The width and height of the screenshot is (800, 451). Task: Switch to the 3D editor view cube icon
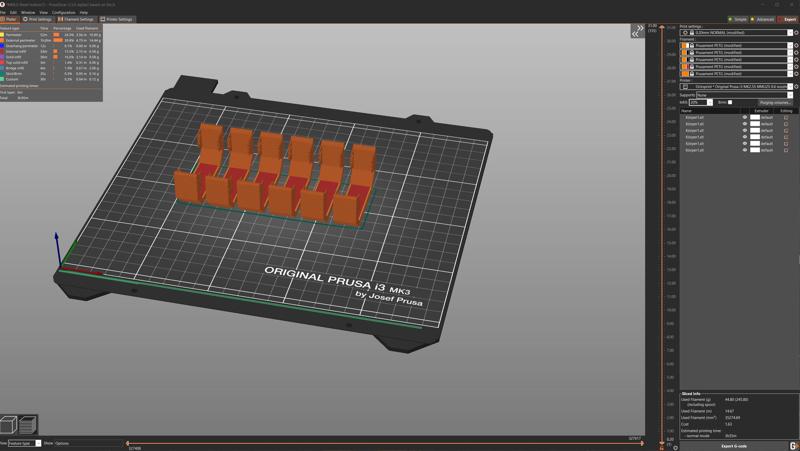(9, 424)
